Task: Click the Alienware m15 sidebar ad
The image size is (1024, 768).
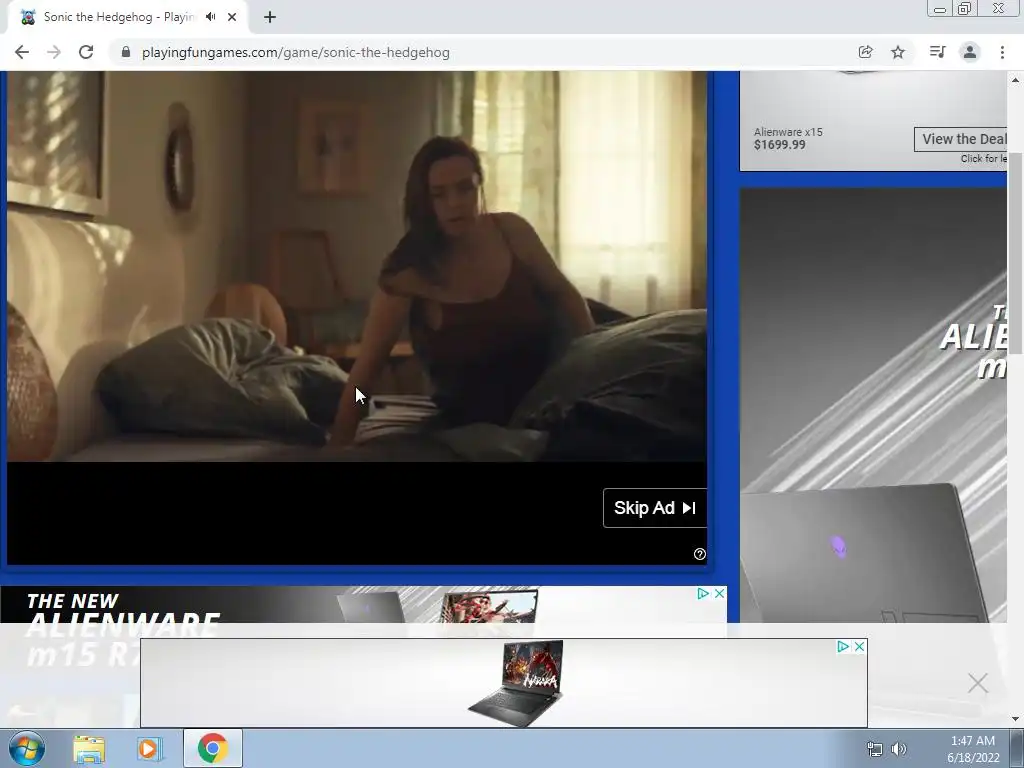Action: [873, 405]
